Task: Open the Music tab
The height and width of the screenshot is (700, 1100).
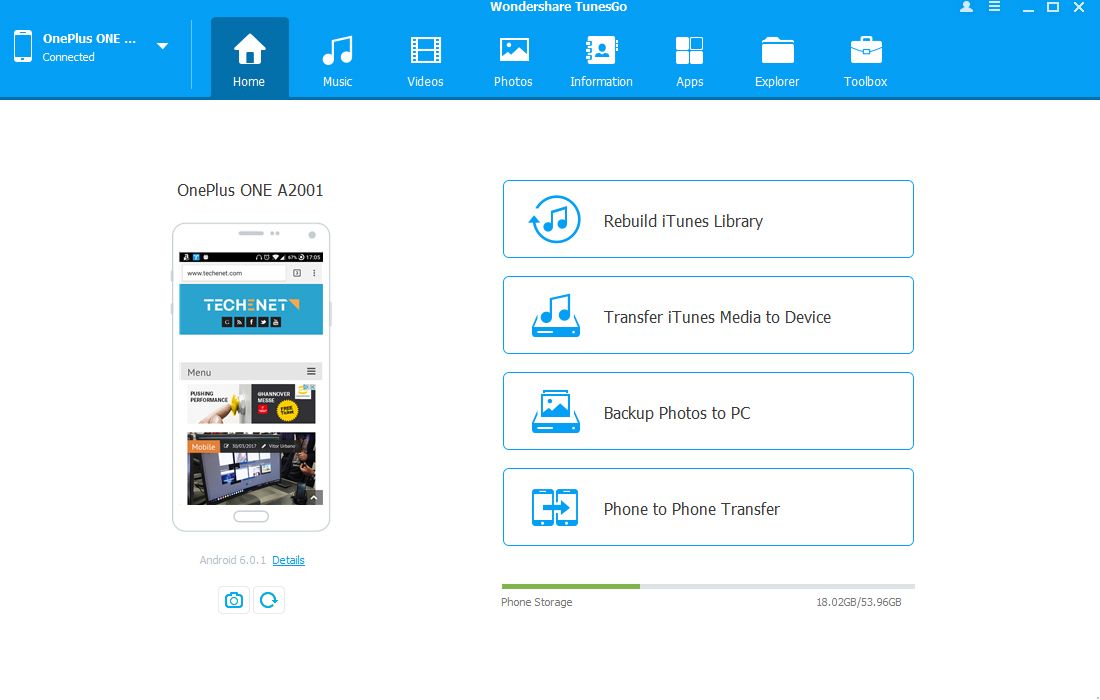Action: [x=337, y=59]
